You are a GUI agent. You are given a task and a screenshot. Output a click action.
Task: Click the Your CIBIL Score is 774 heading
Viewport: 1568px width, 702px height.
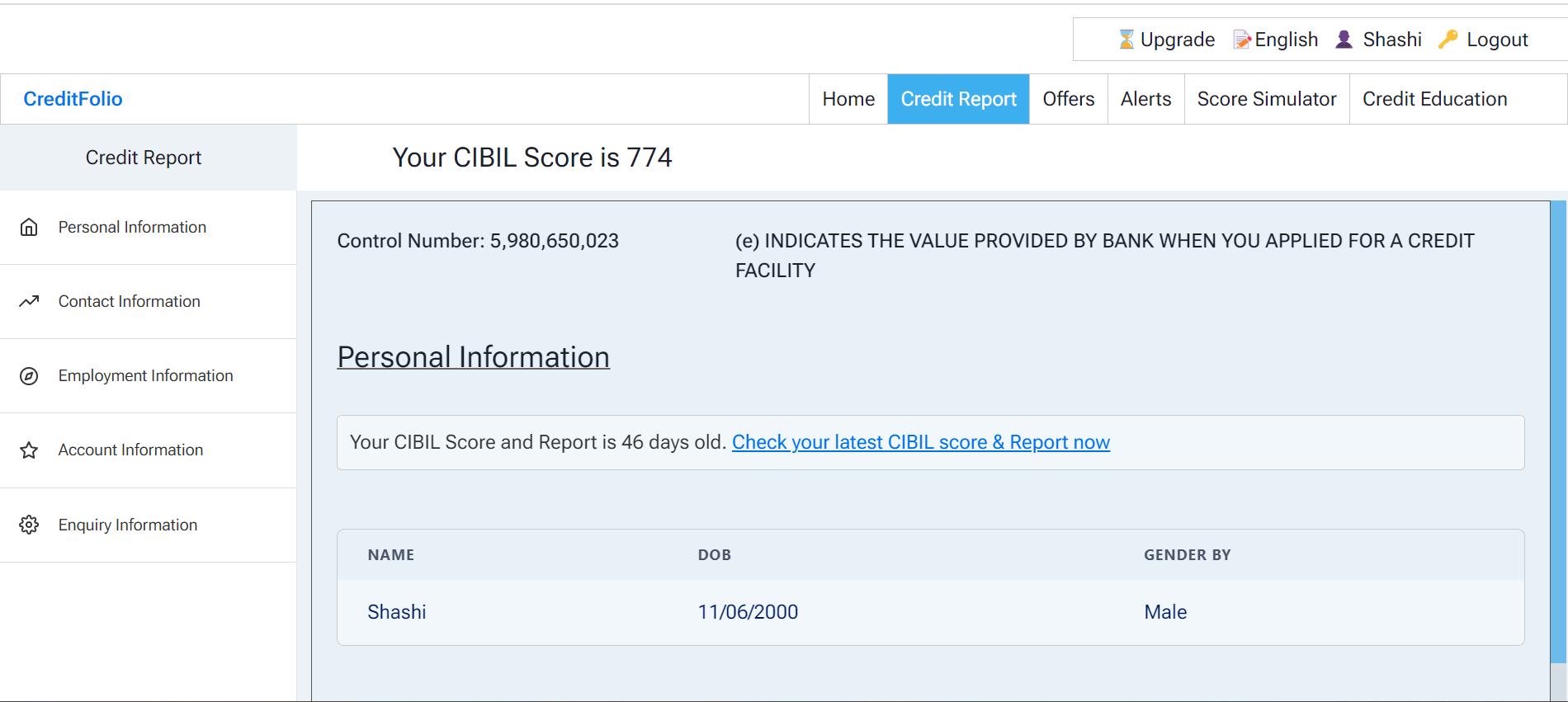click(532, 158)
